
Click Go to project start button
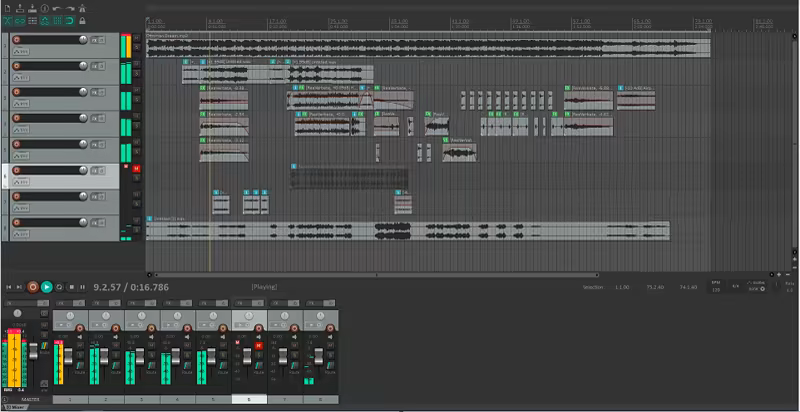(8, 287)
